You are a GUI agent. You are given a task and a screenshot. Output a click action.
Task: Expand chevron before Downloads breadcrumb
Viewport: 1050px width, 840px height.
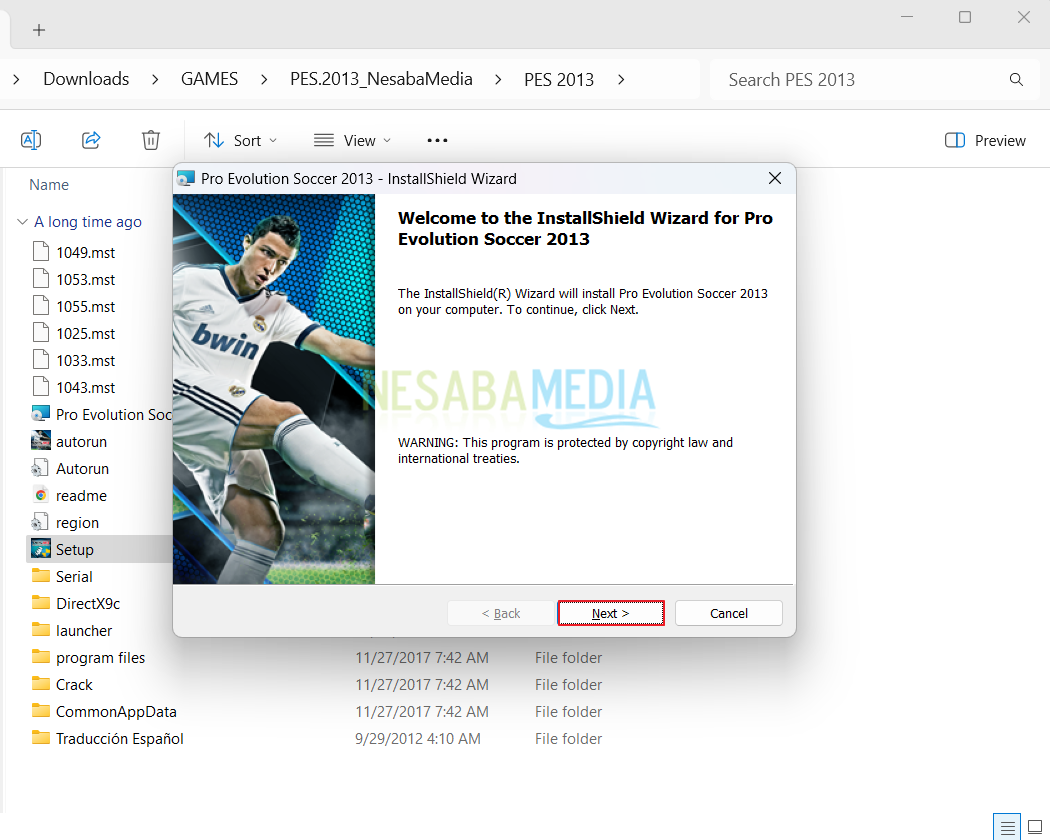point(17,80)
